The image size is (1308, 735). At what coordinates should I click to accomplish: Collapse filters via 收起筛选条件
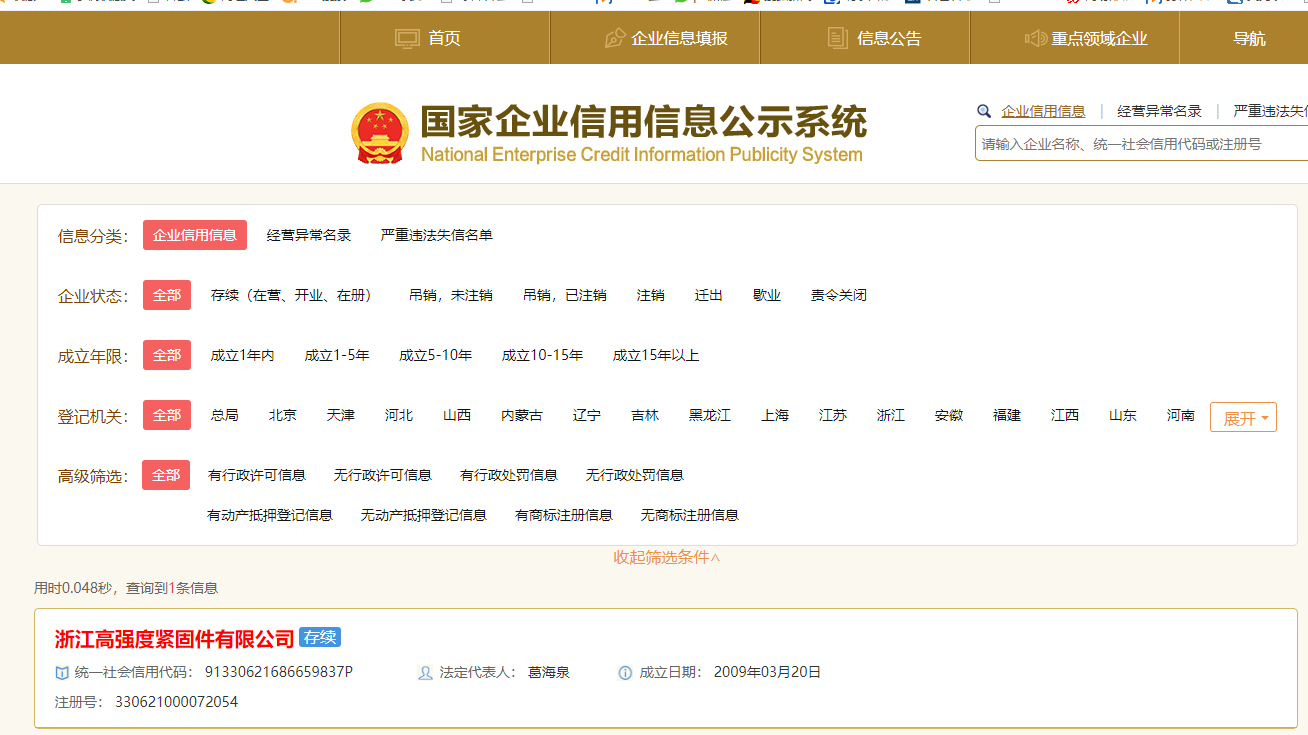667,557
